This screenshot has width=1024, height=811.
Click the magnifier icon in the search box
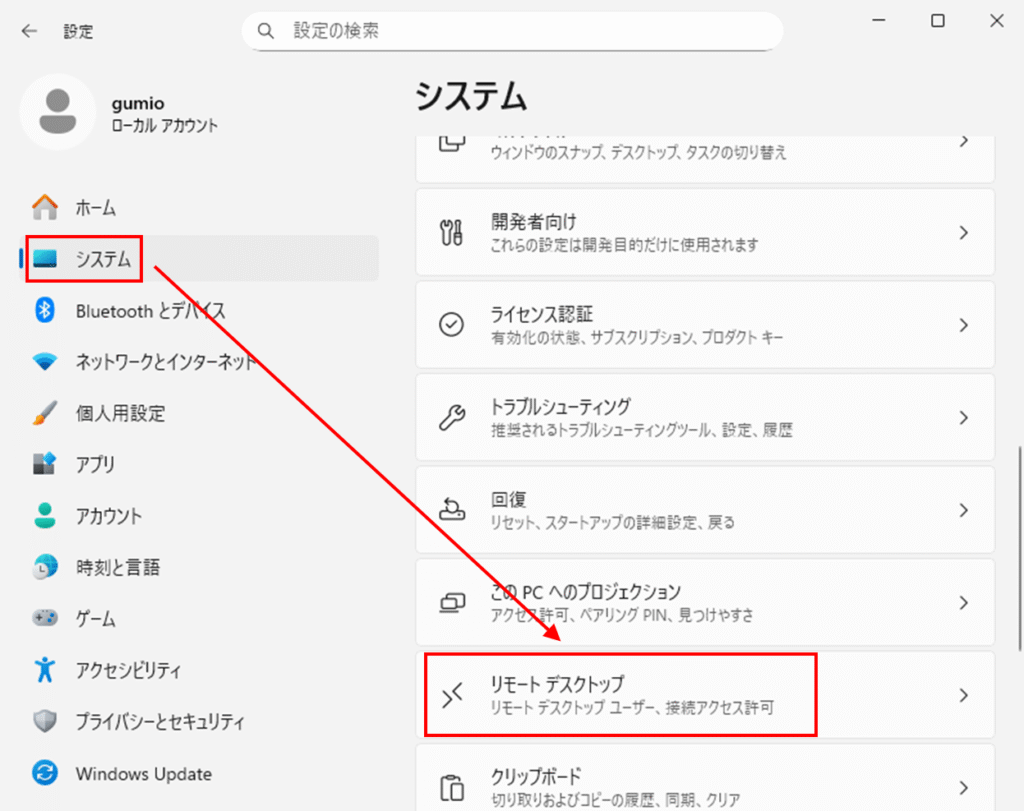(266, 31)
